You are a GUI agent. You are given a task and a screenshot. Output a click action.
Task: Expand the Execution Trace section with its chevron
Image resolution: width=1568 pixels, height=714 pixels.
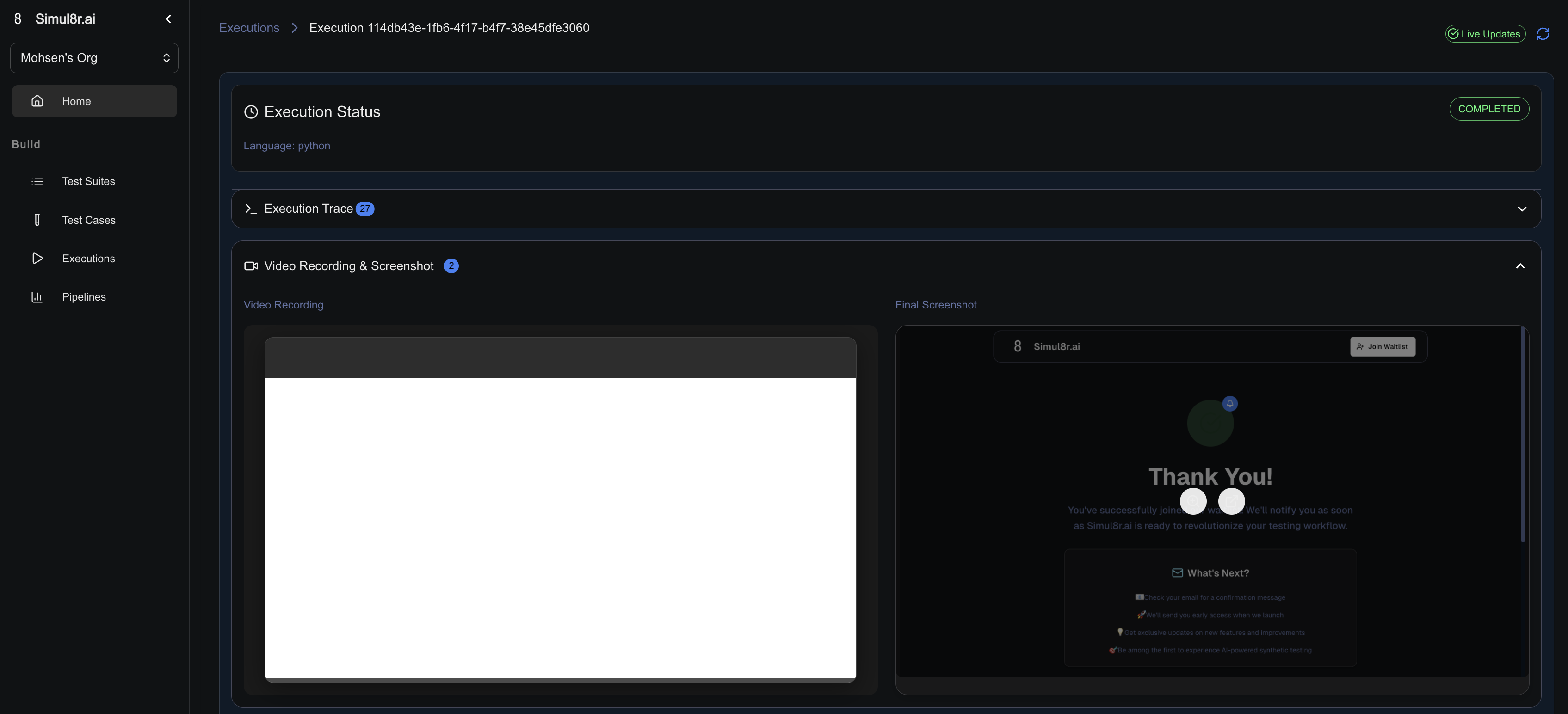1522,209
